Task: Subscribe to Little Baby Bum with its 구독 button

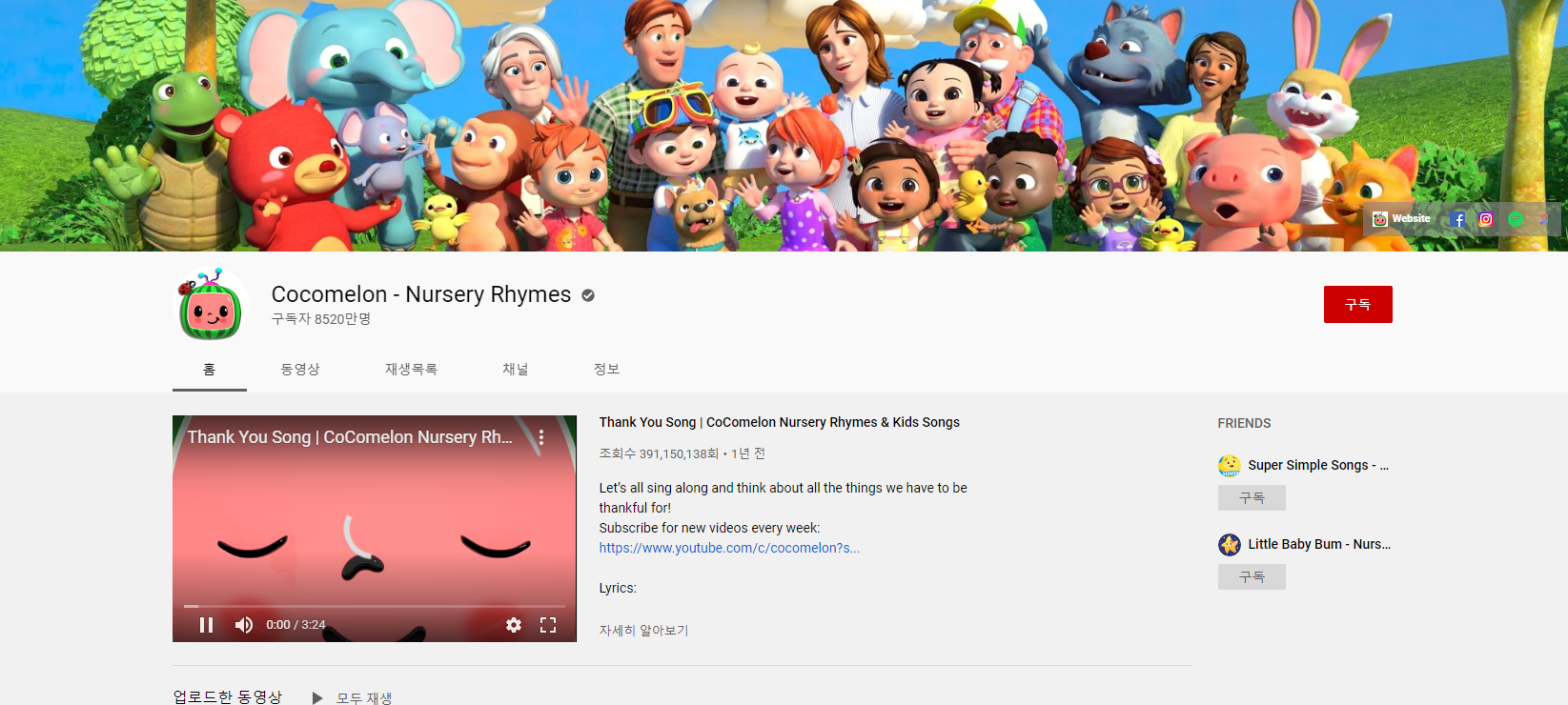Action: [x=1252, y=577]
